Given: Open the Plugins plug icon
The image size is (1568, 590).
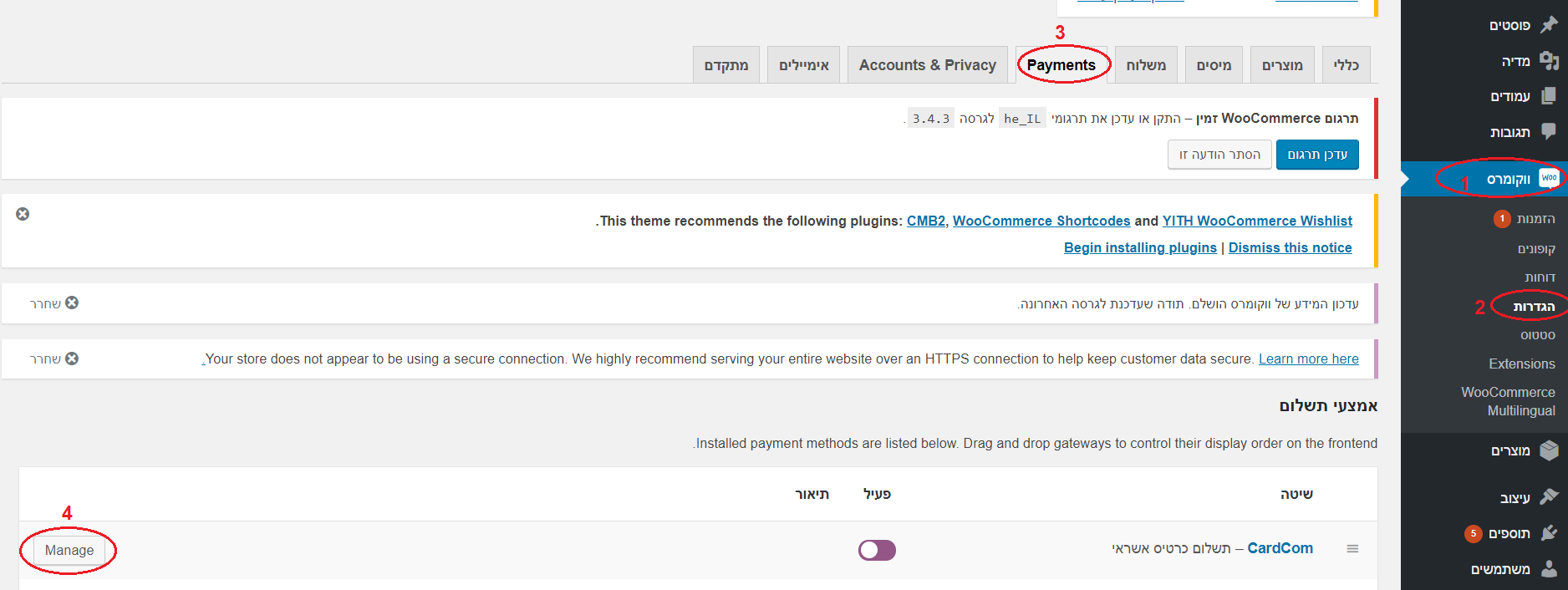Looking at the screenshot, I should tap(1549, 532).
